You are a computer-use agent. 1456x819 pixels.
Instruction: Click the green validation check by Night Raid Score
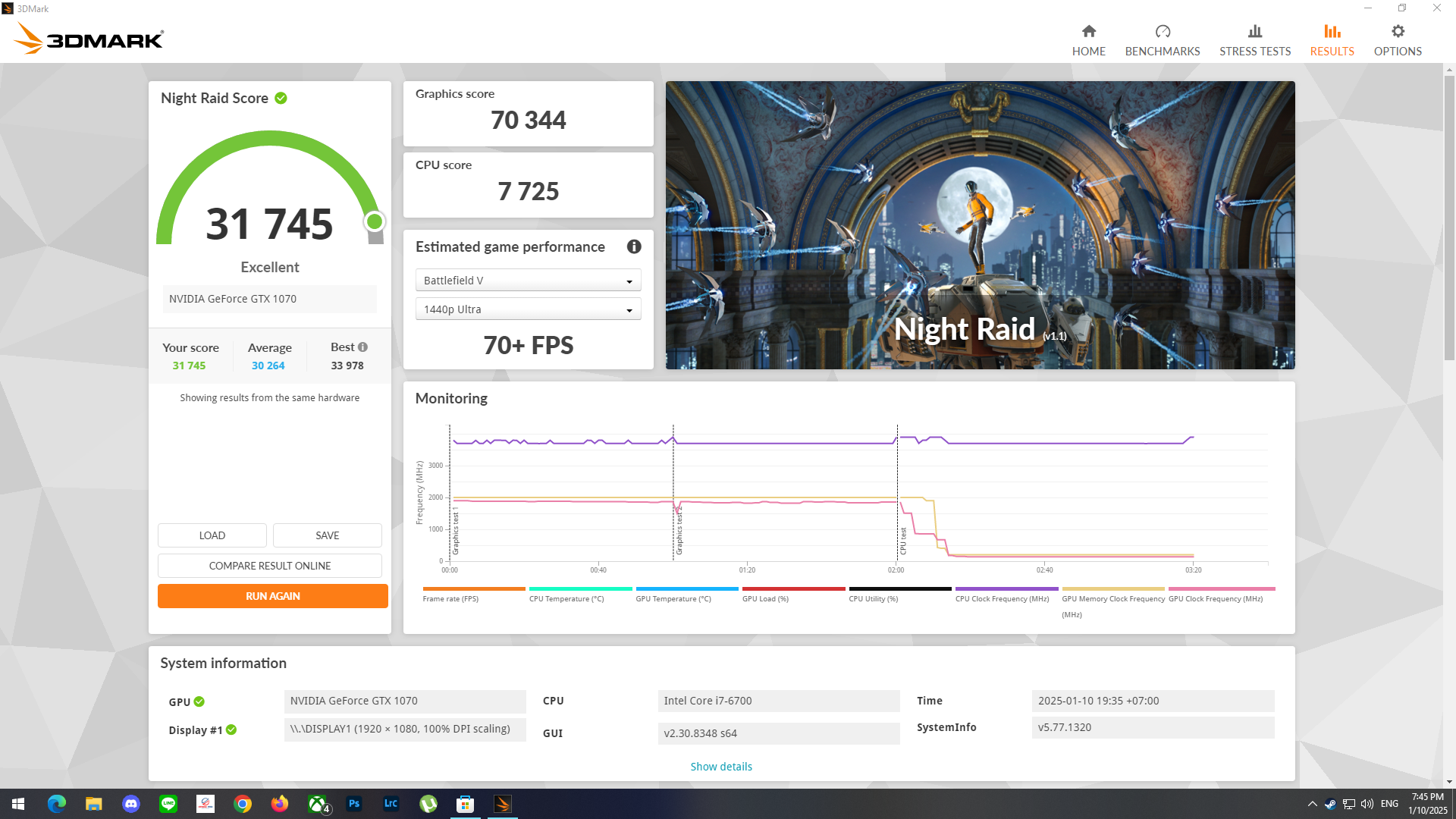(x=281, y=98)
